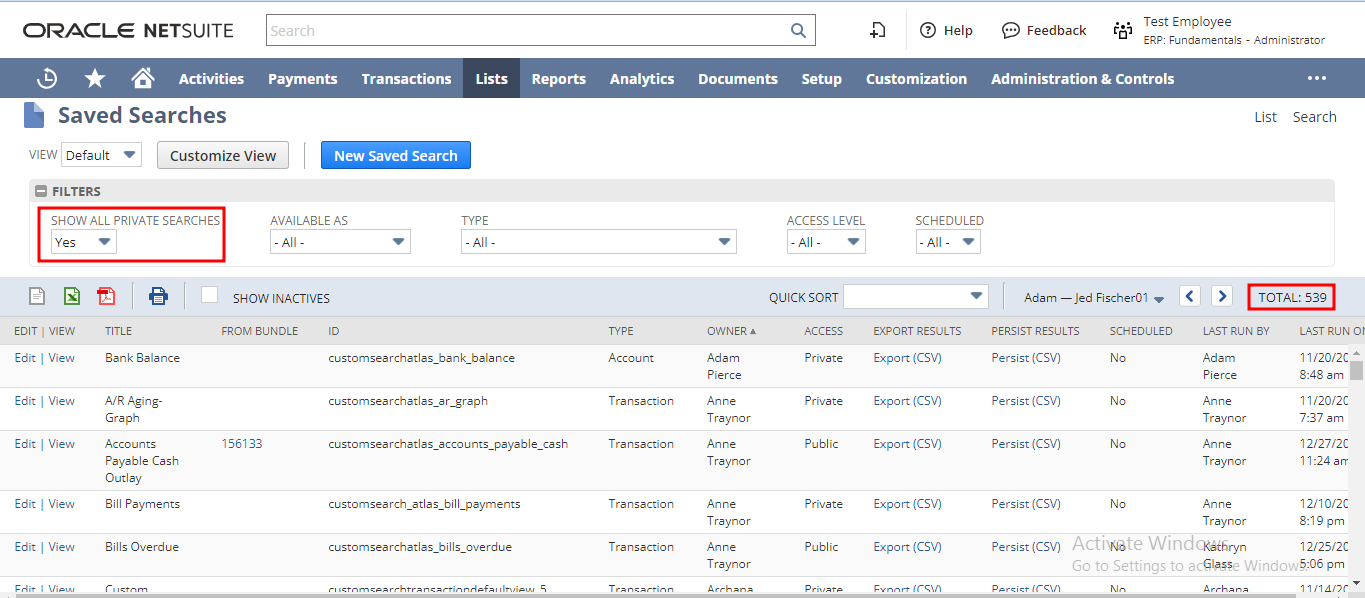Expand the Type filter dropdown
This screenshot has height=598, width=1365.
pos(598,242)
